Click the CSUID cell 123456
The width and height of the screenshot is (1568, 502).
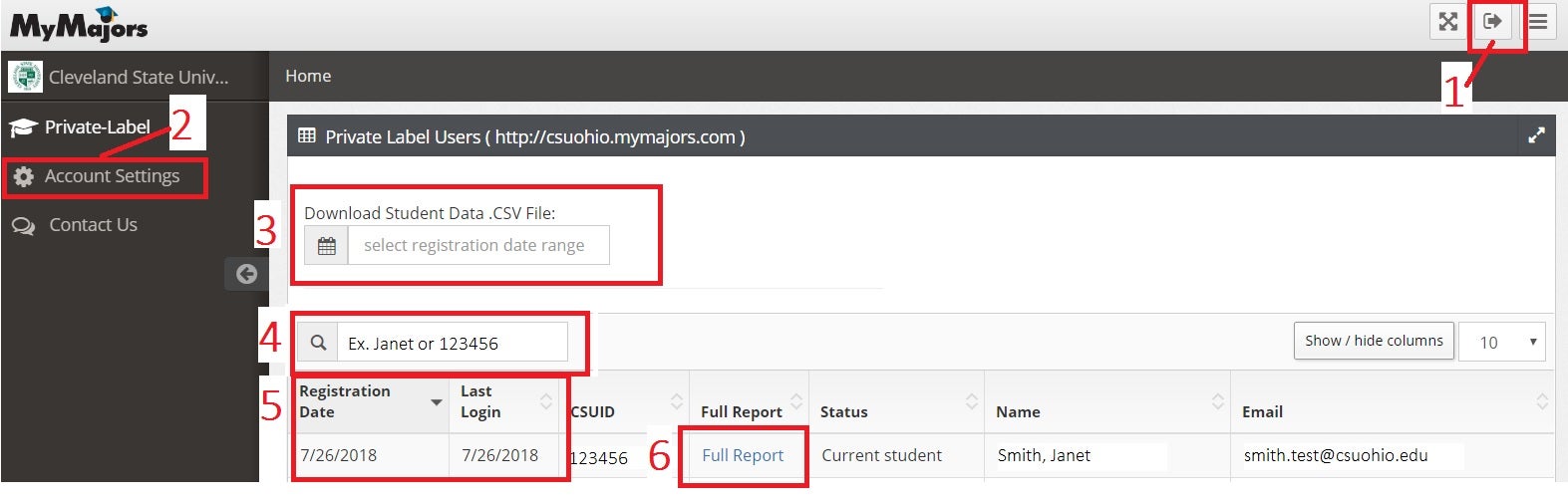coord(599,457)
